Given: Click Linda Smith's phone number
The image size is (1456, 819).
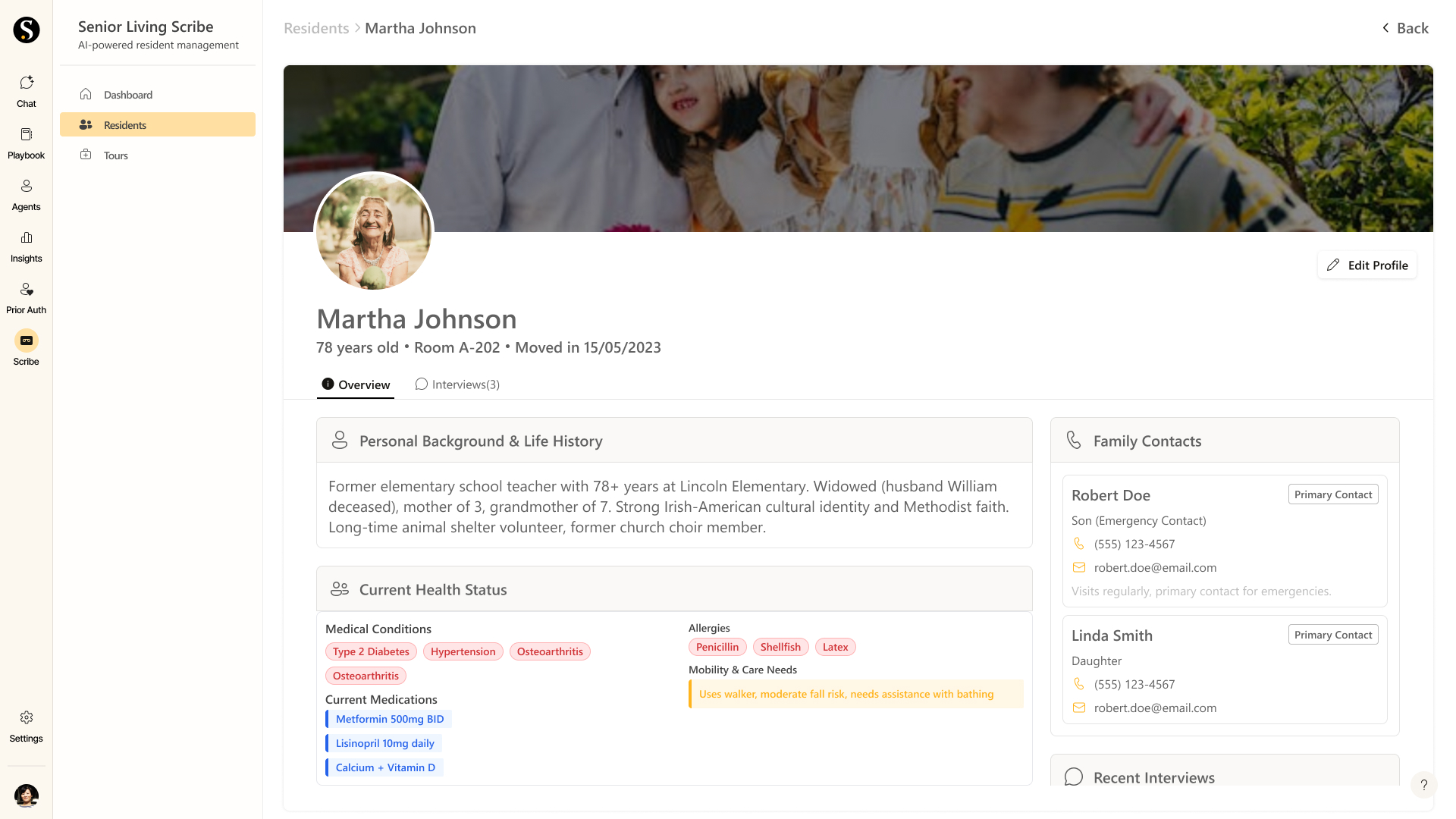Looking at the screenshot, I should click(1134, 684).
